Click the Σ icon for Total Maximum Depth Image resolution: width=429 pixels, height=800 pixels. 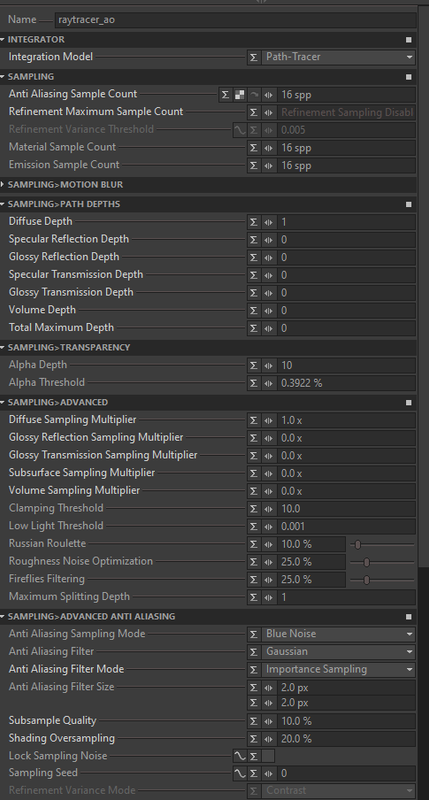point(254,328)
